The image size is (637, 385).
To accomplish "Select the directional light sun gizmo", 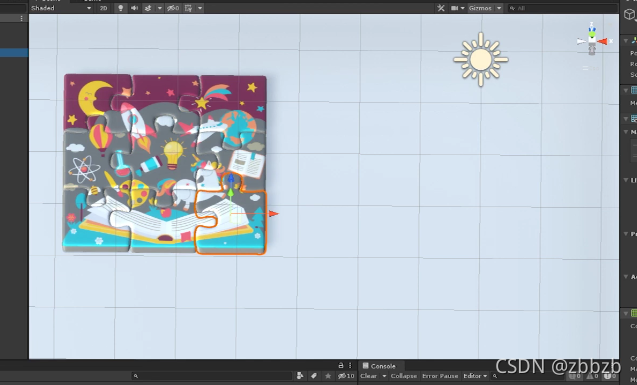I will (x=481, y=59).
